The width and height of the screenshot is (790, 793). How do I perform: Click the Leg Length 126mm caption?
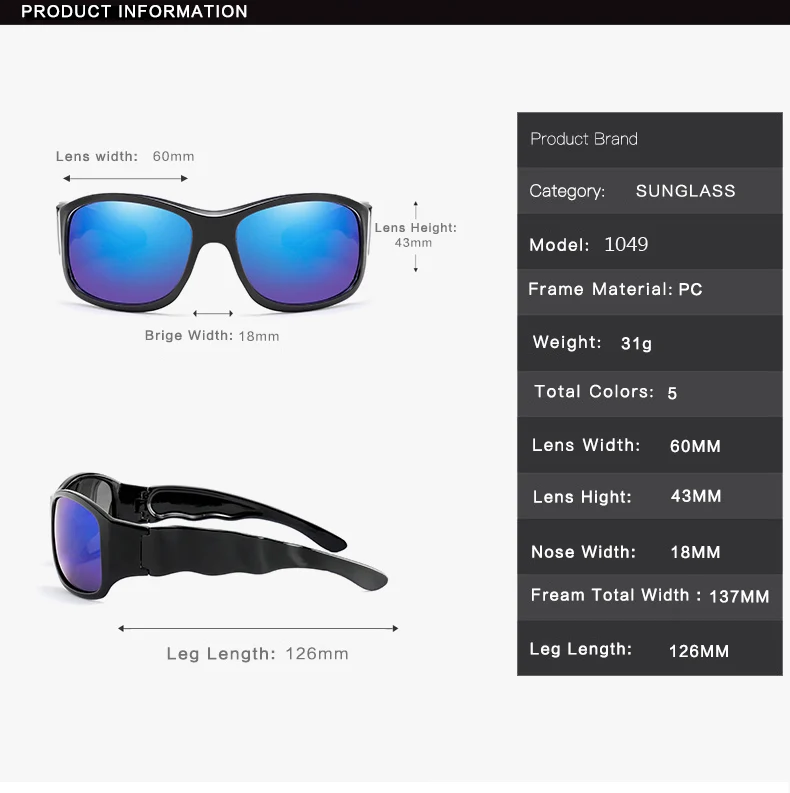coord(257,653)
